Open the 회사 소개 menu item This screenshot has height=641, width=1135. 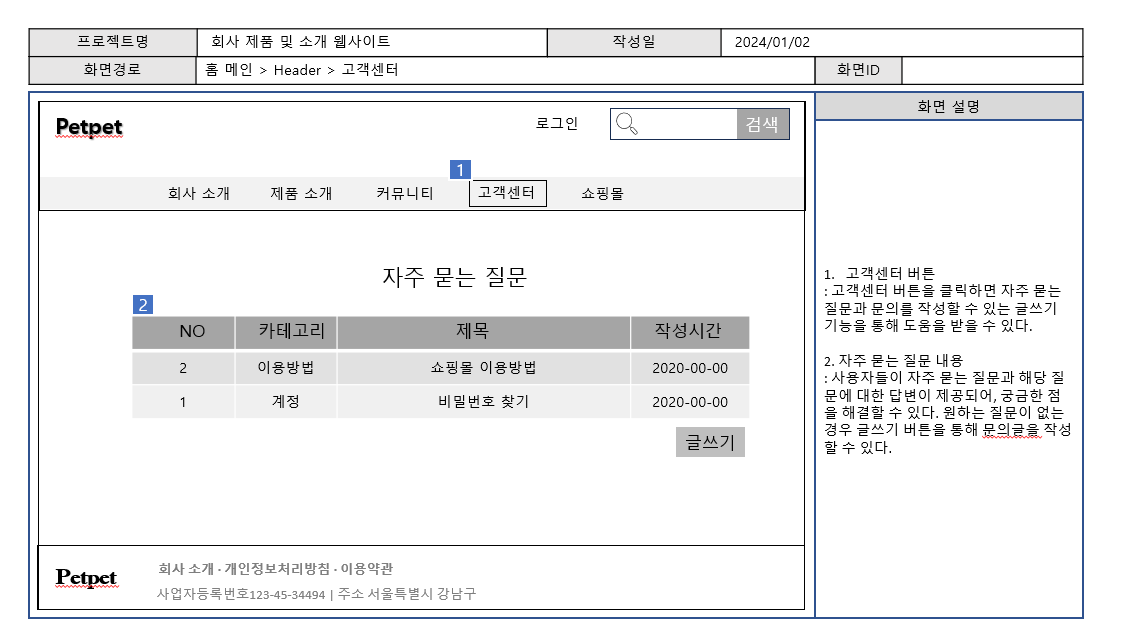pyautogui.click(x=199, y=194)
